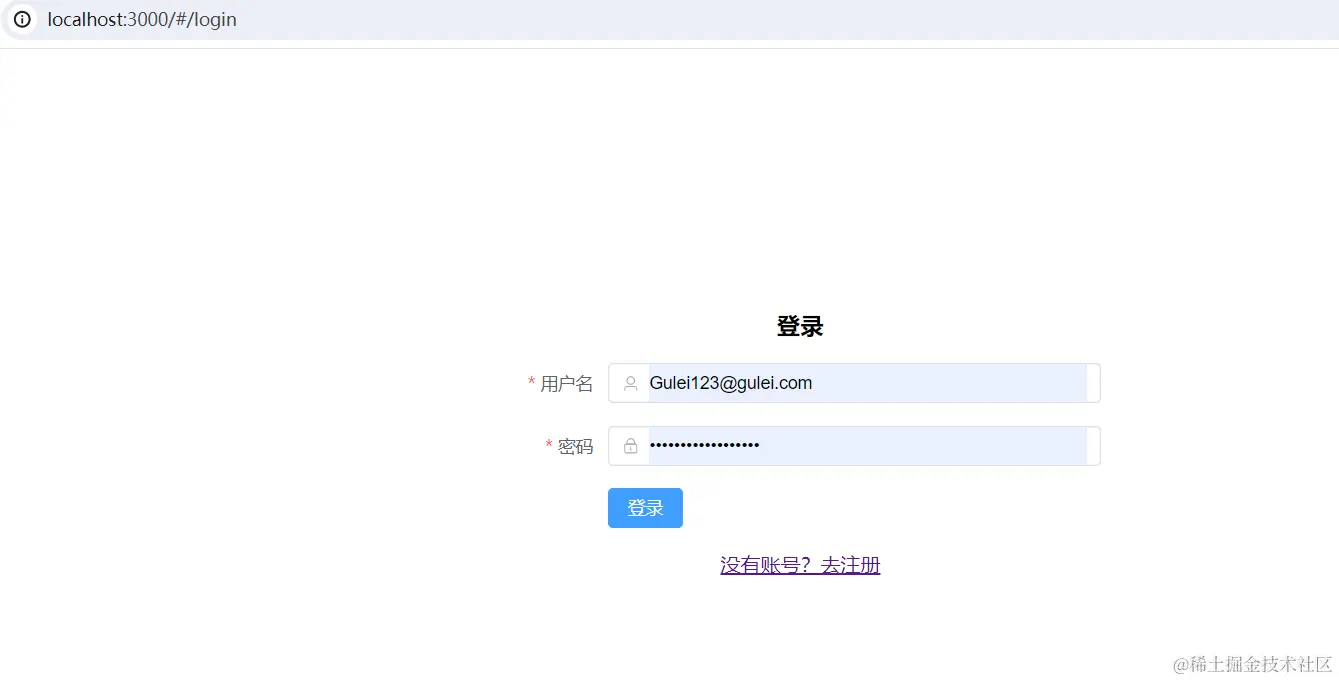Click the Gulei123@gulei.com text in username box

[730, 383]
